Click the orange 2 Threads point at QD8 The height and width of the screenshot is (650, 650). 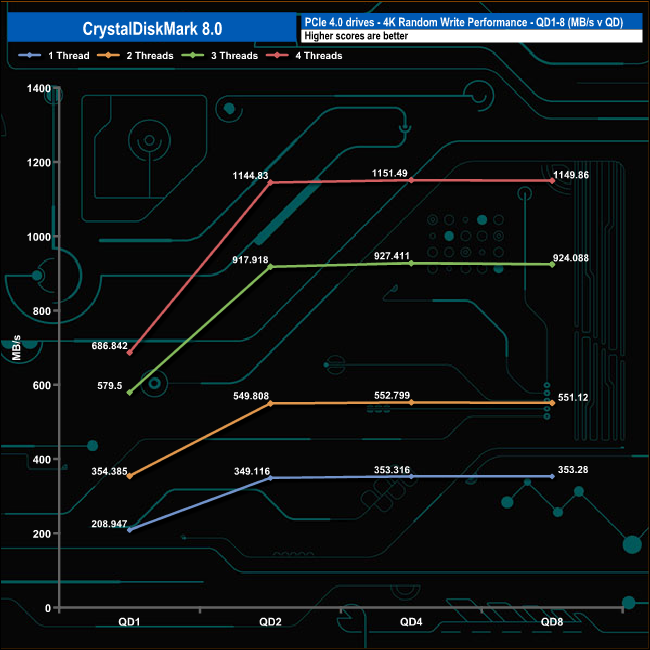(x=552, y=403)
